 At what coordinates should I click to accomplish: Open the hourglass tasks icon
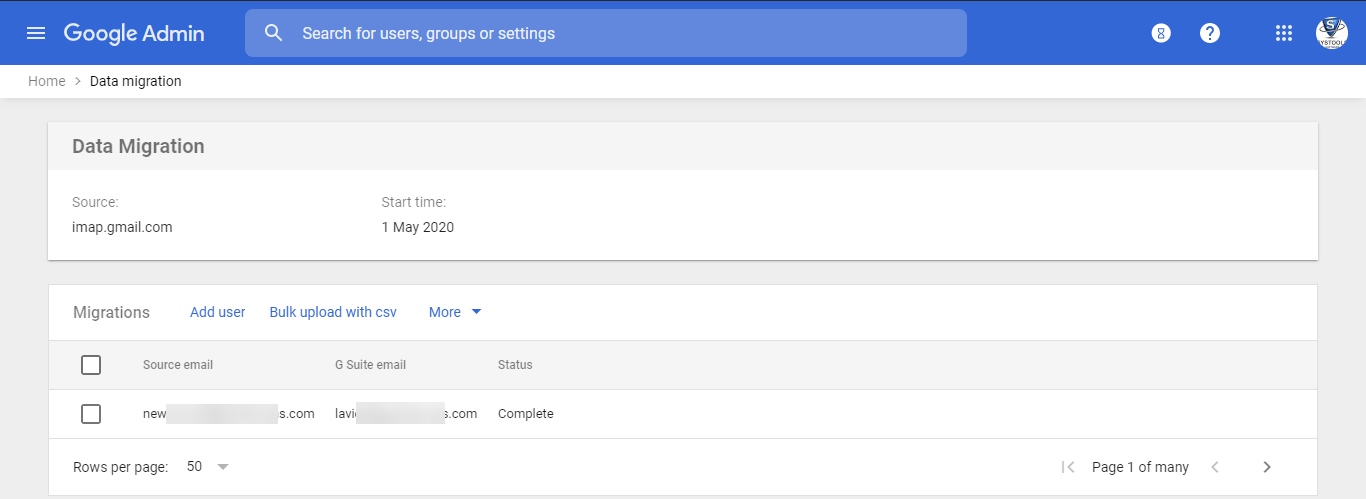point(1161,33)
